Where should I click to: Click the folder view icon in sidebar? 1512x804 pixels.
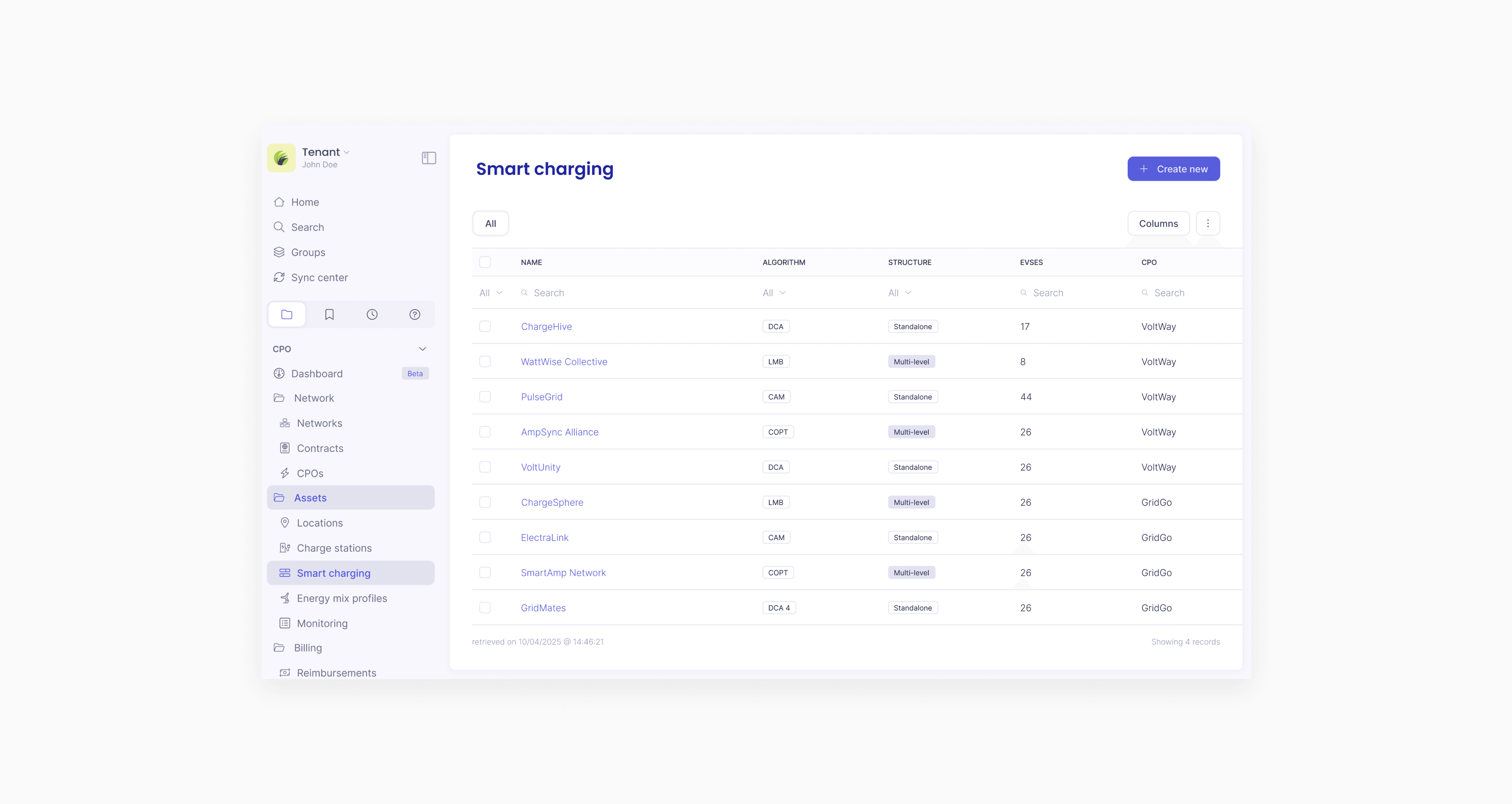(287, 315)
